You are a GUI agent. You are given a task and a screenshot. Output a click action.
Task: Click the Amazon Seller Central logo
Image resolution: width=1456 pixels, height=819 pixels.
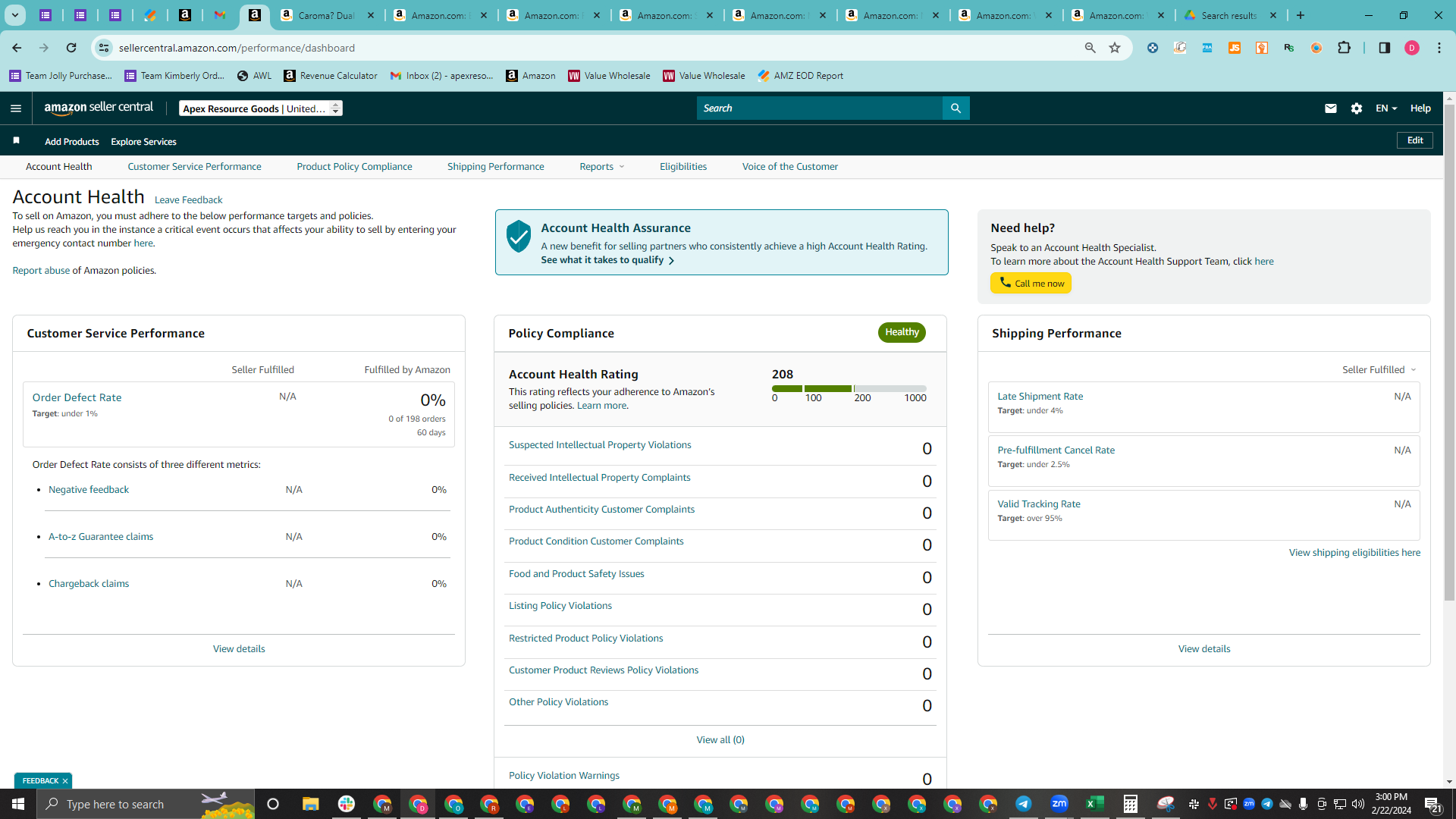click(x=99, y=108)
